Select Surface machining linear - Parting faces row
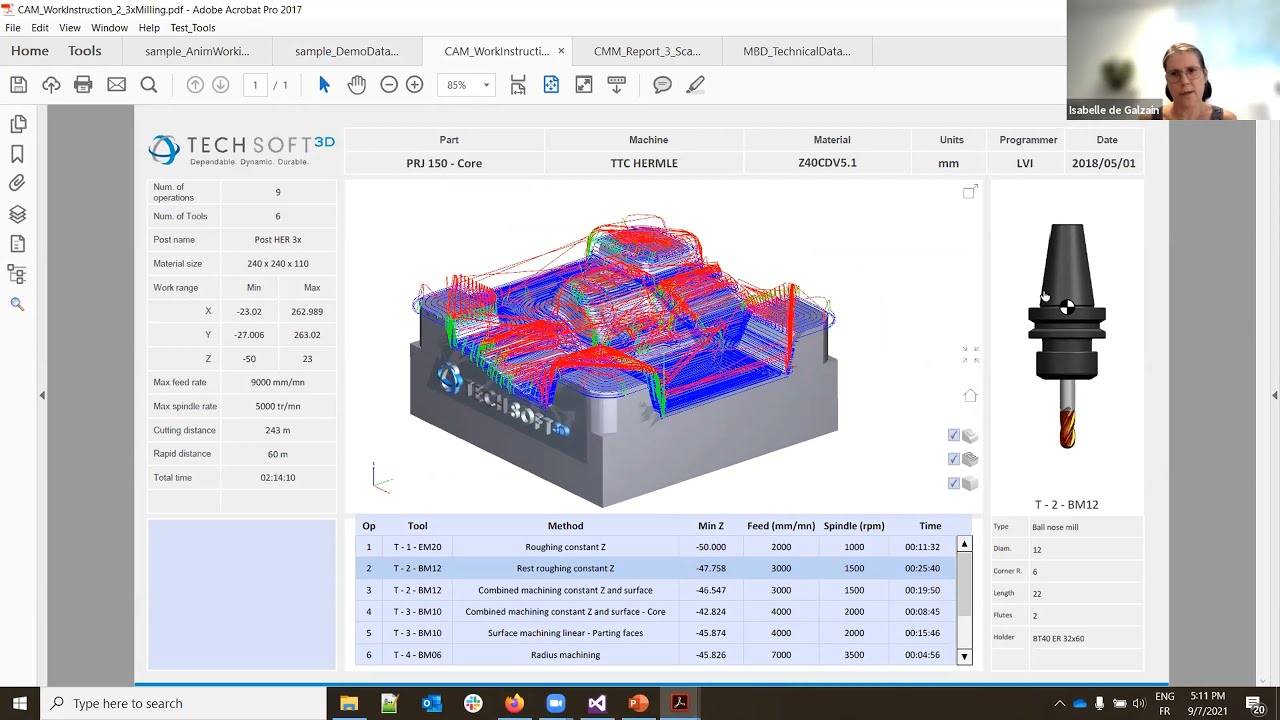 coord(655,633)
